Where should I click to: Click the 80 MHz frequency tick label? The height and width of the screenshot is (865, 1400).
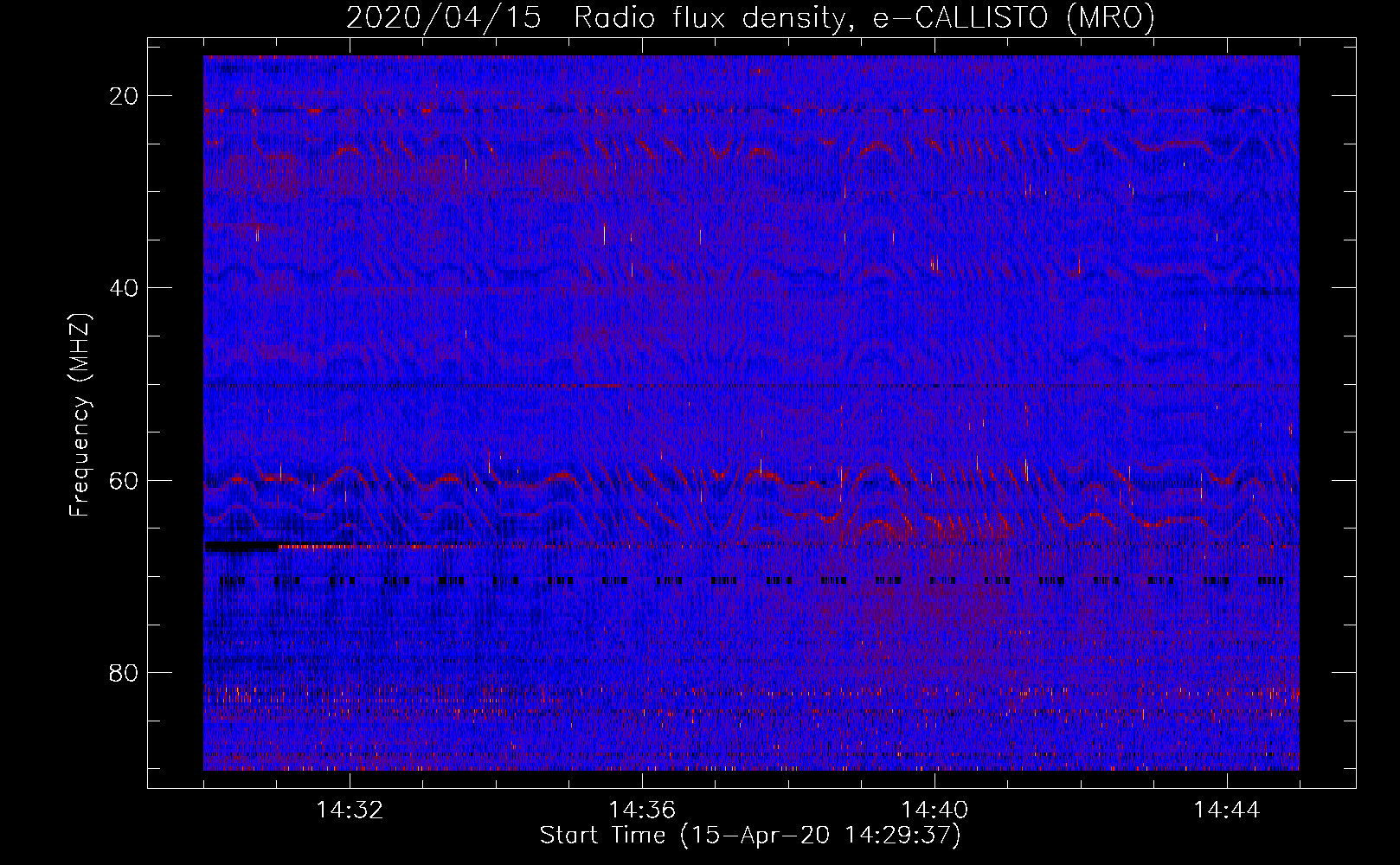pyautogui.click(x=124, y=672)
